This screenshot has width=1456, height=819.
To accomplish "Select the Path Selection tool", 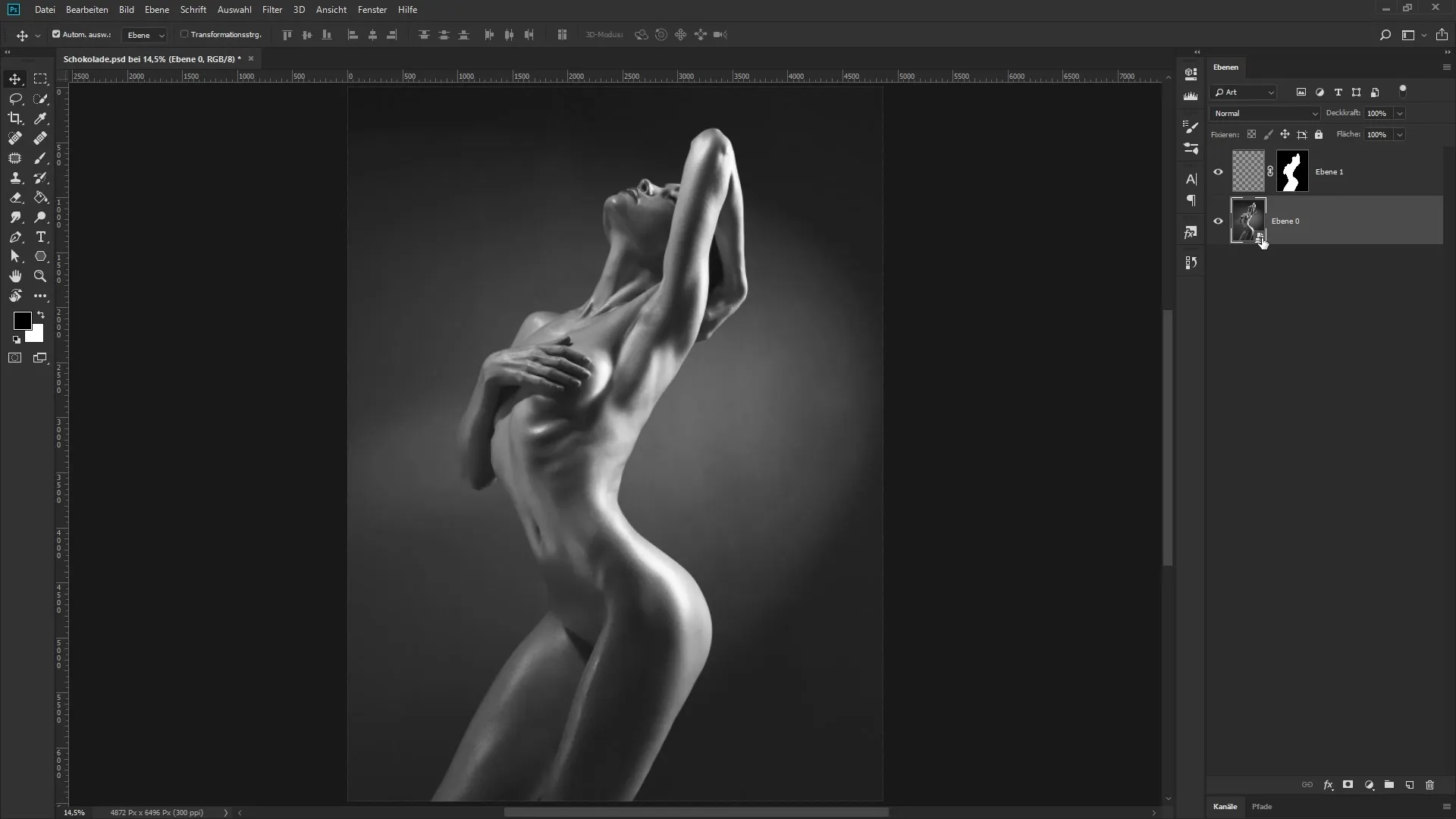I will (x=15, y=256).
